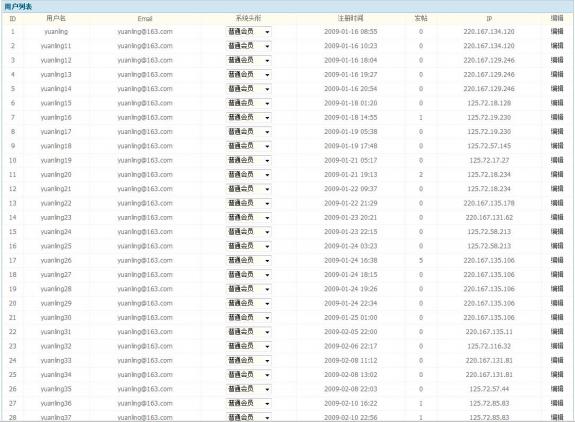Screen dimensions: 575x422
Task: Edit user yuanling35 in row 26
Action: tap(557, 389)
